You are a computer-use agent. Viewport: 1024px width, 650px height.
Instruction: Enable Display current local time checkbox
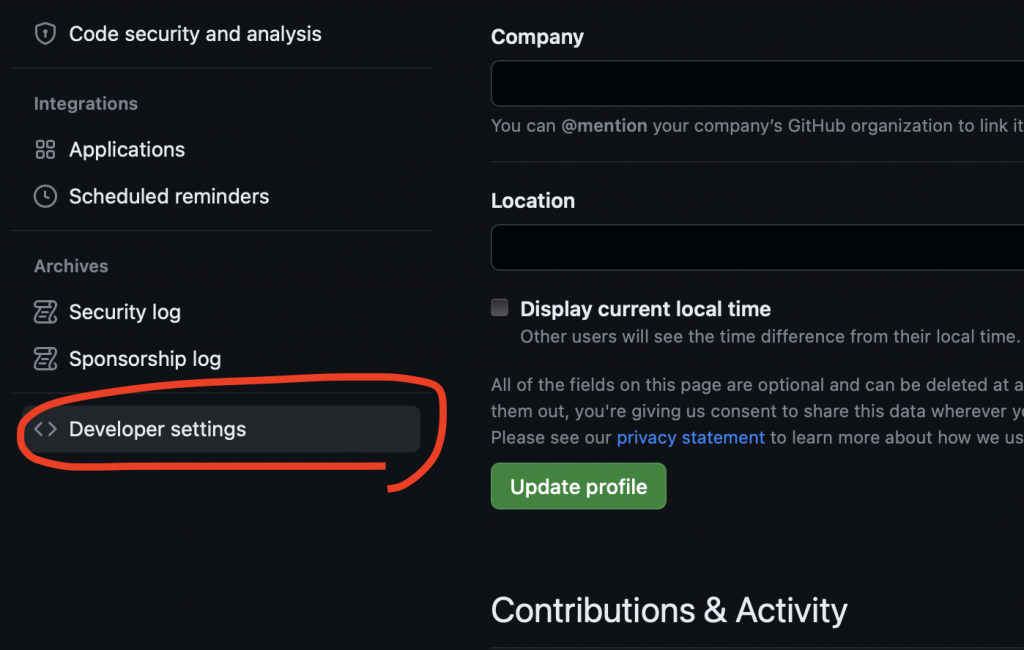point(500,308)
